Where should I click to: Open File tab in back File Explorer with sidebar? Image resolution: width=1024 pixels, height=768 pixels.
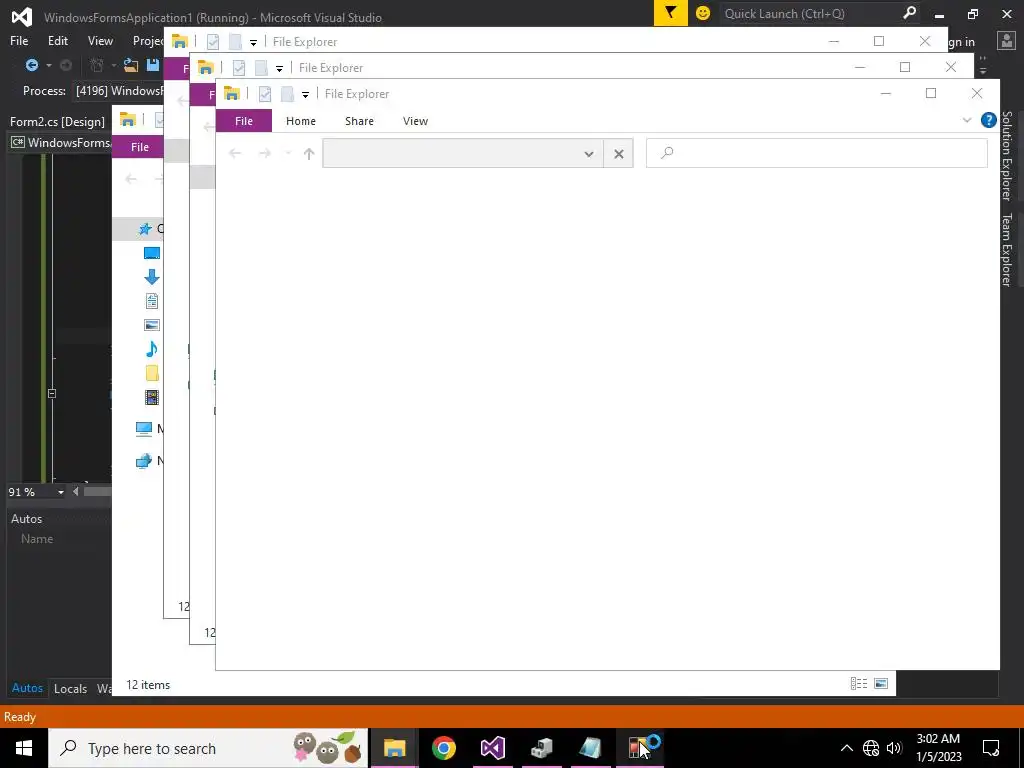click(139, 147)
